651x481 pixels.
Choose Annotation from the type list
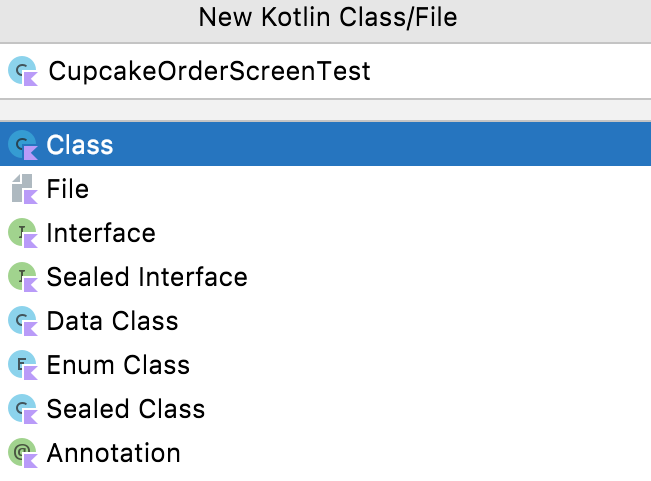point(113,453)
